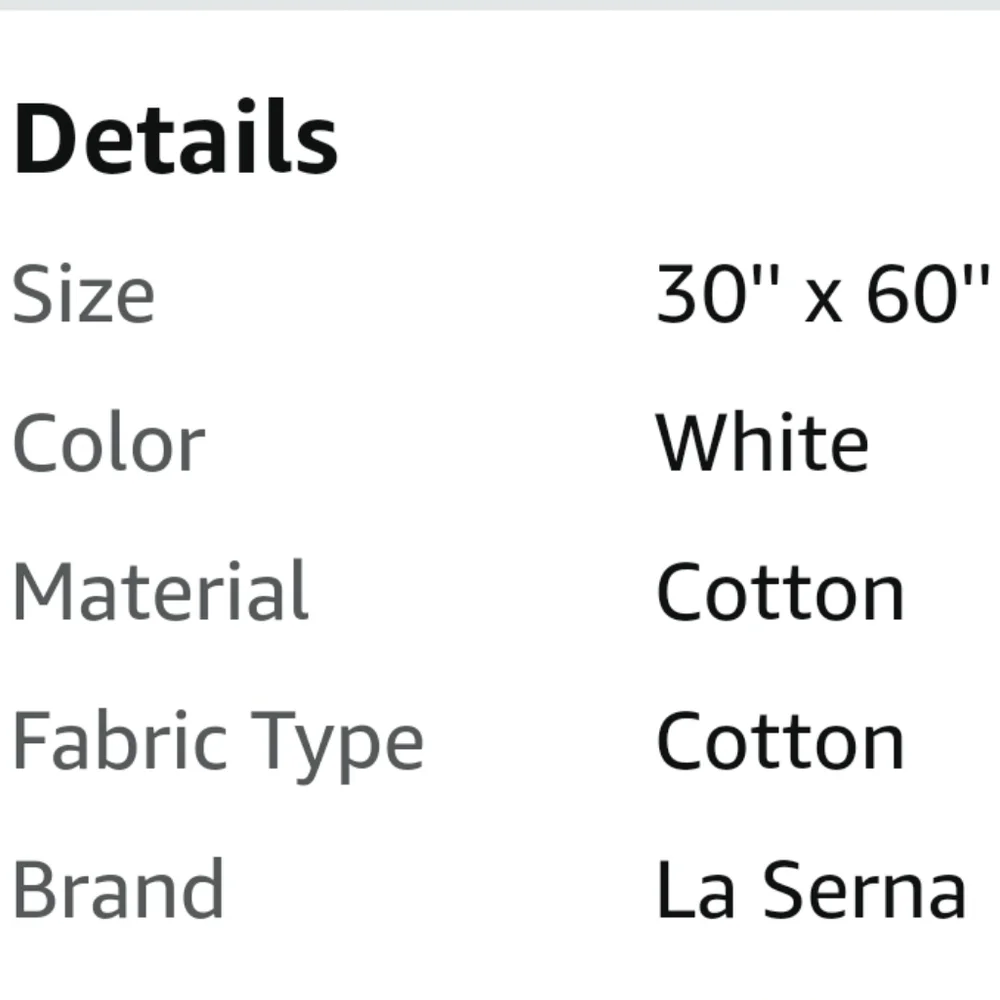The height and width of the screenshot is (1000, 1000).
Task: Click the White color value
Action: click(762, 442)
